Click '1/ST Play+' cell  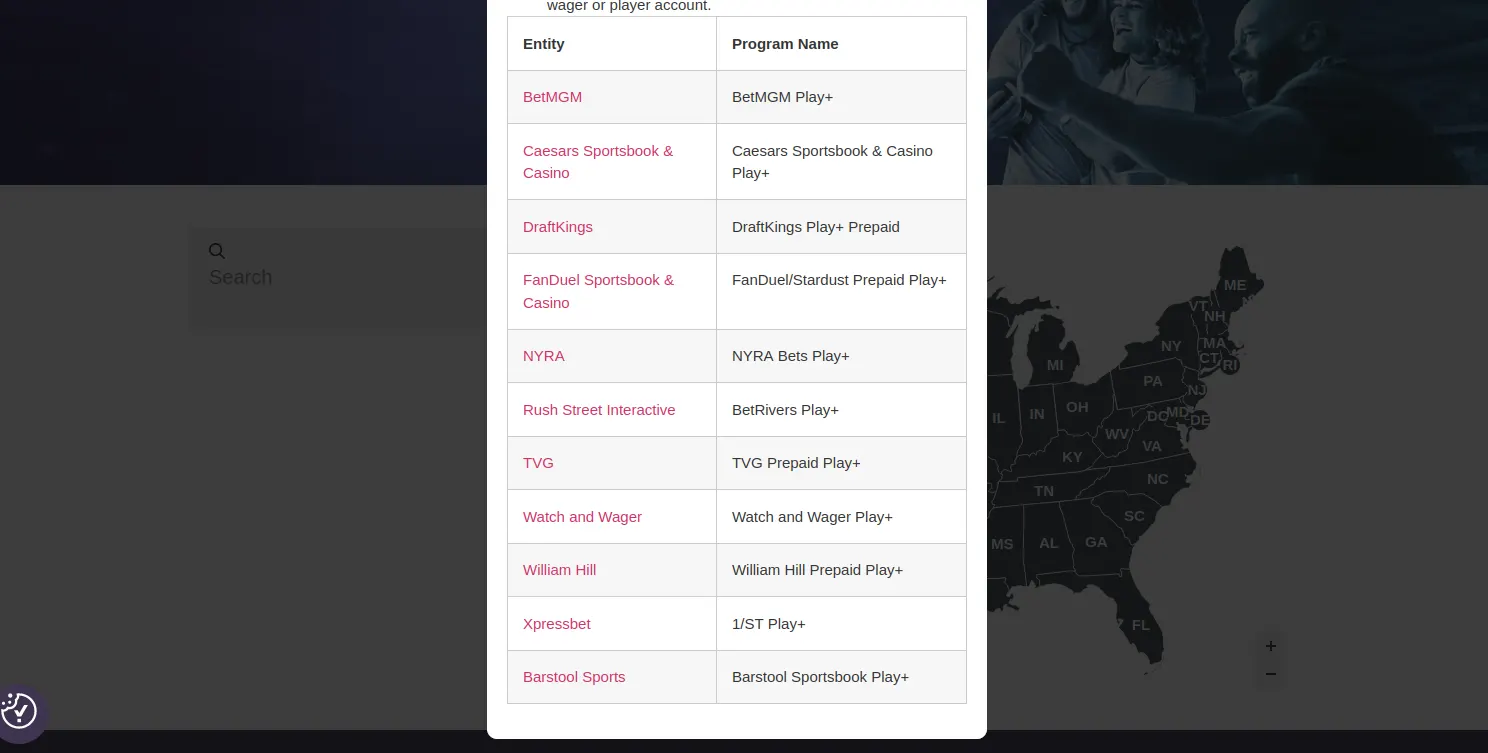[841, 624]
